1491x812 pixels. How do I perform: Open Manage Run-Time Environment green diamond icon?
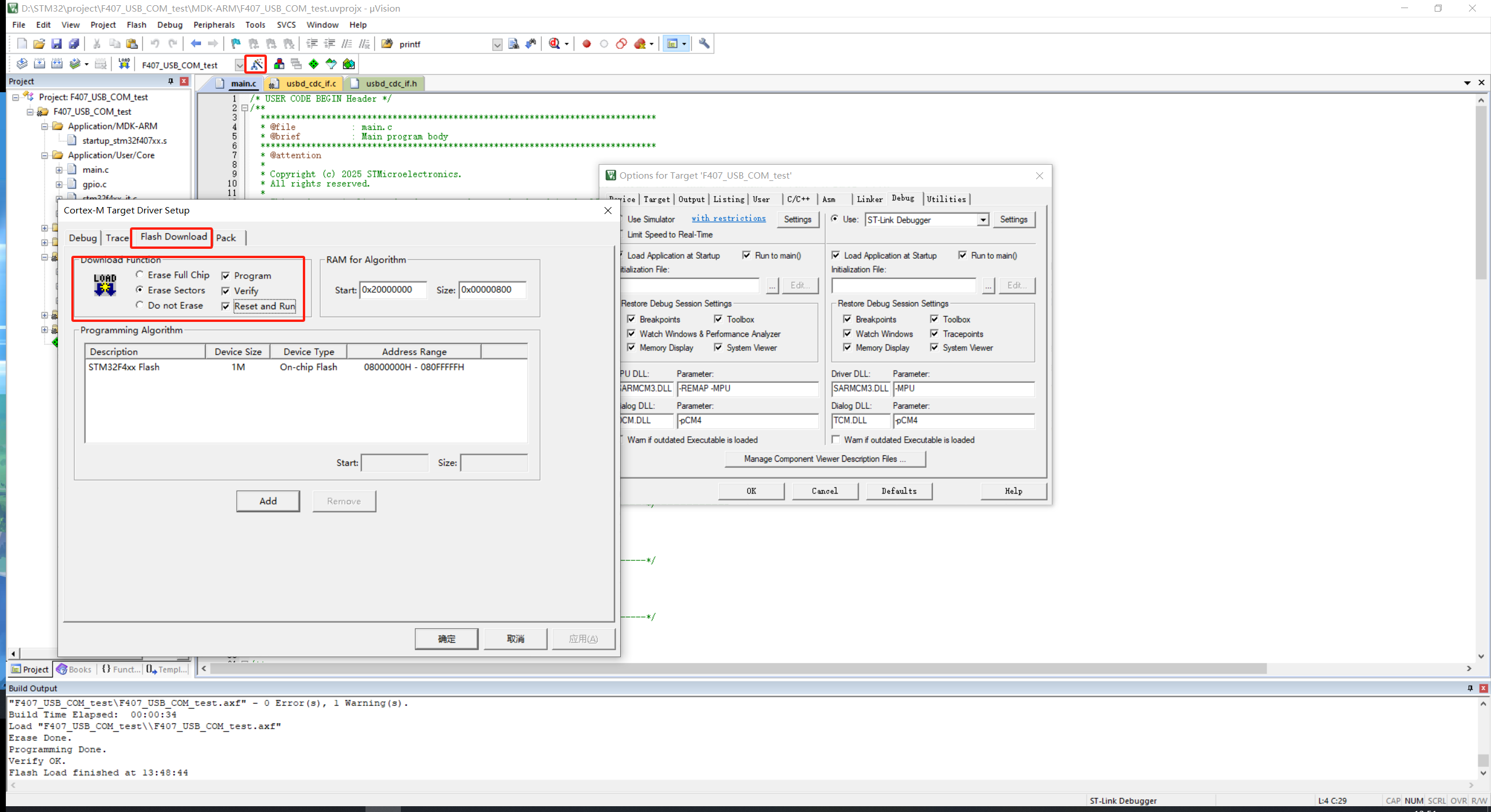[x=314, y=64]
